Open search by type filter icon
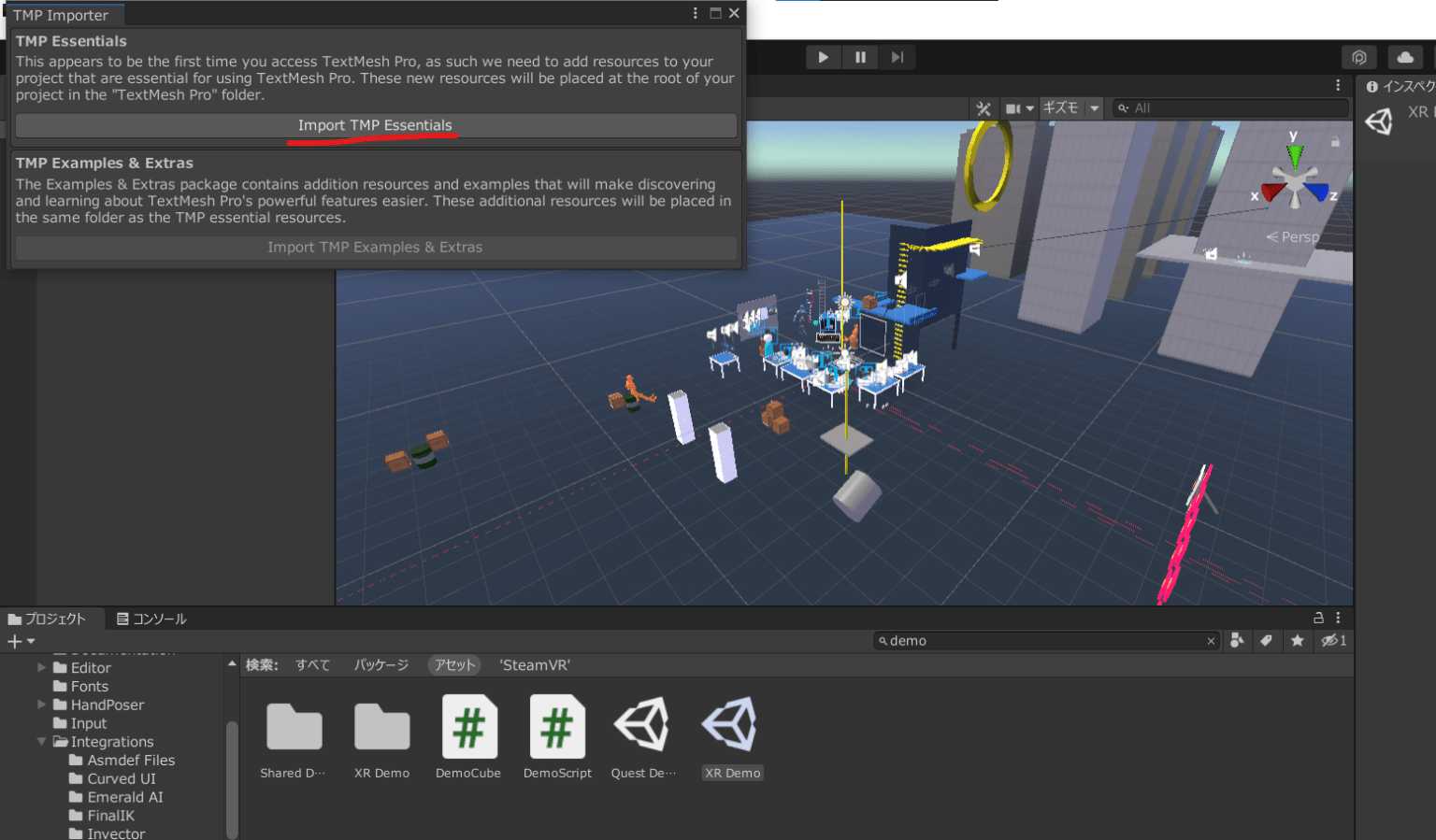This screenshot has width=1436, height=840. [x=1237, y=640]
